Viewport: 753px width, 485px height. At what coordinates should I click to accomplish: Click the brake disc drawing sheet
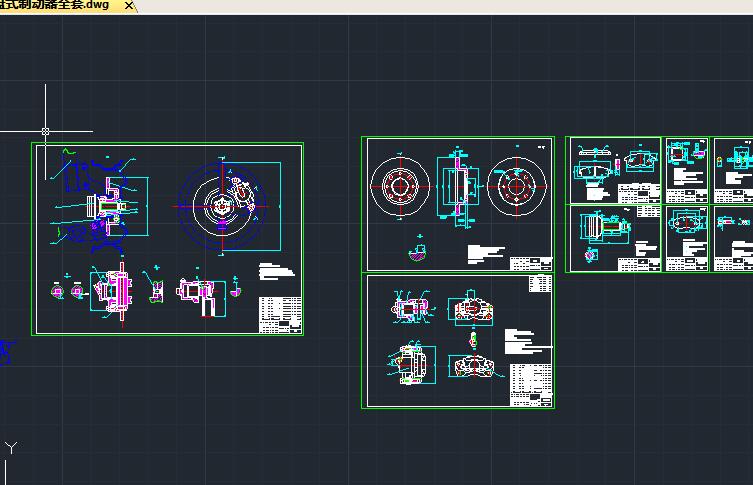[x=458, y=205]
